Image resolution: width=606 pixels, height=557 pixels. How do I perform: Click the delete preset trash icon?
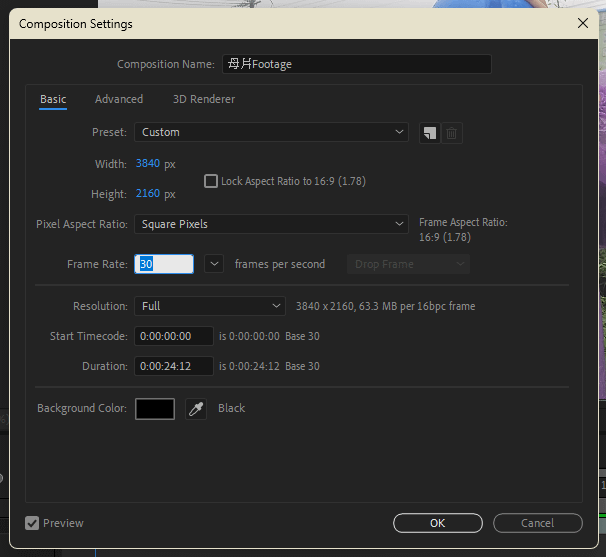pos(452,133)
